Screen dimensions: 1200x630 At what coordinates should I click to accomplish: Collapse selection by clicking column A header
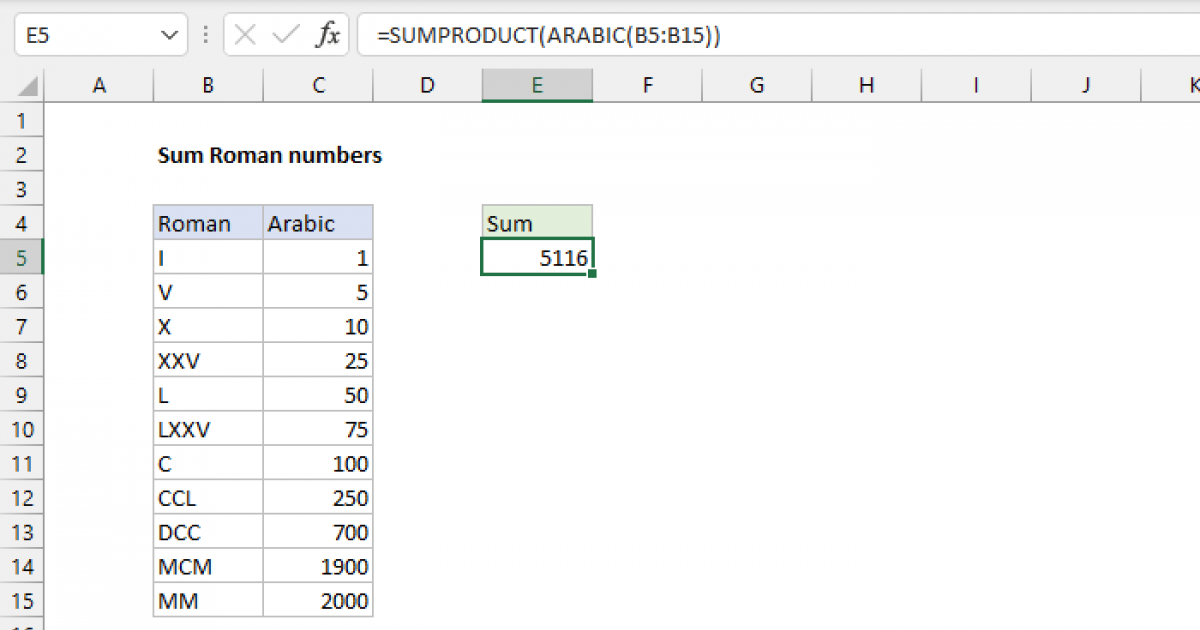99,85
